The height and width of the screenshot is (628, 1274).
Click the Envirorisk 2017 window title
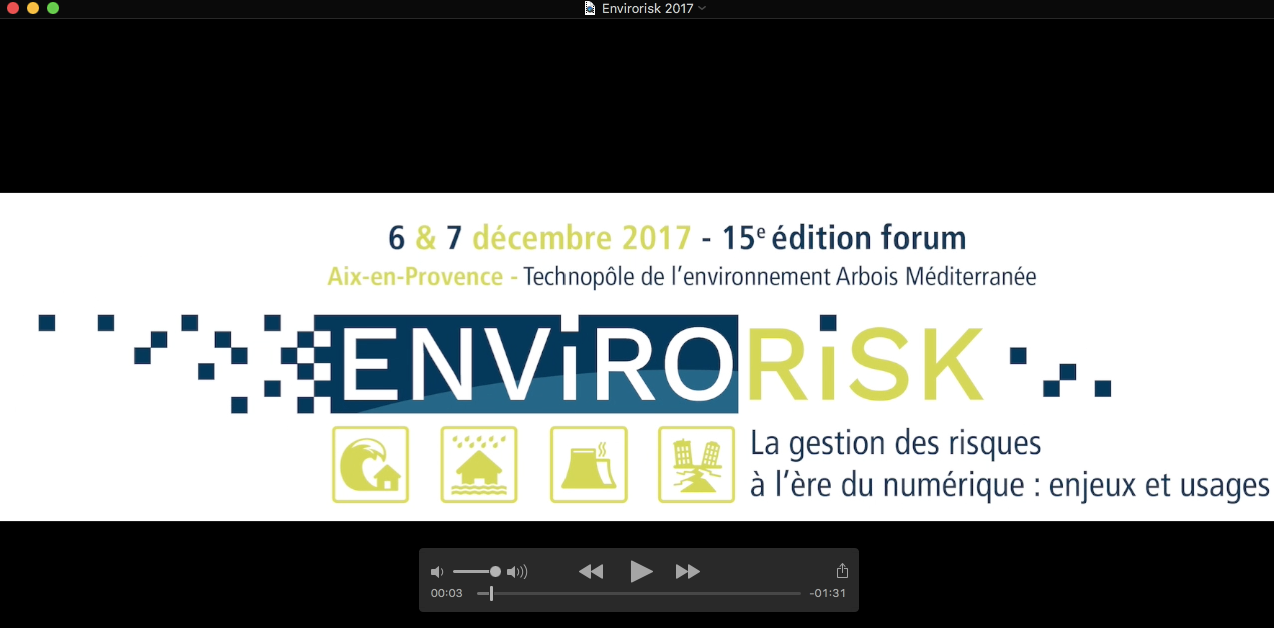647,8
